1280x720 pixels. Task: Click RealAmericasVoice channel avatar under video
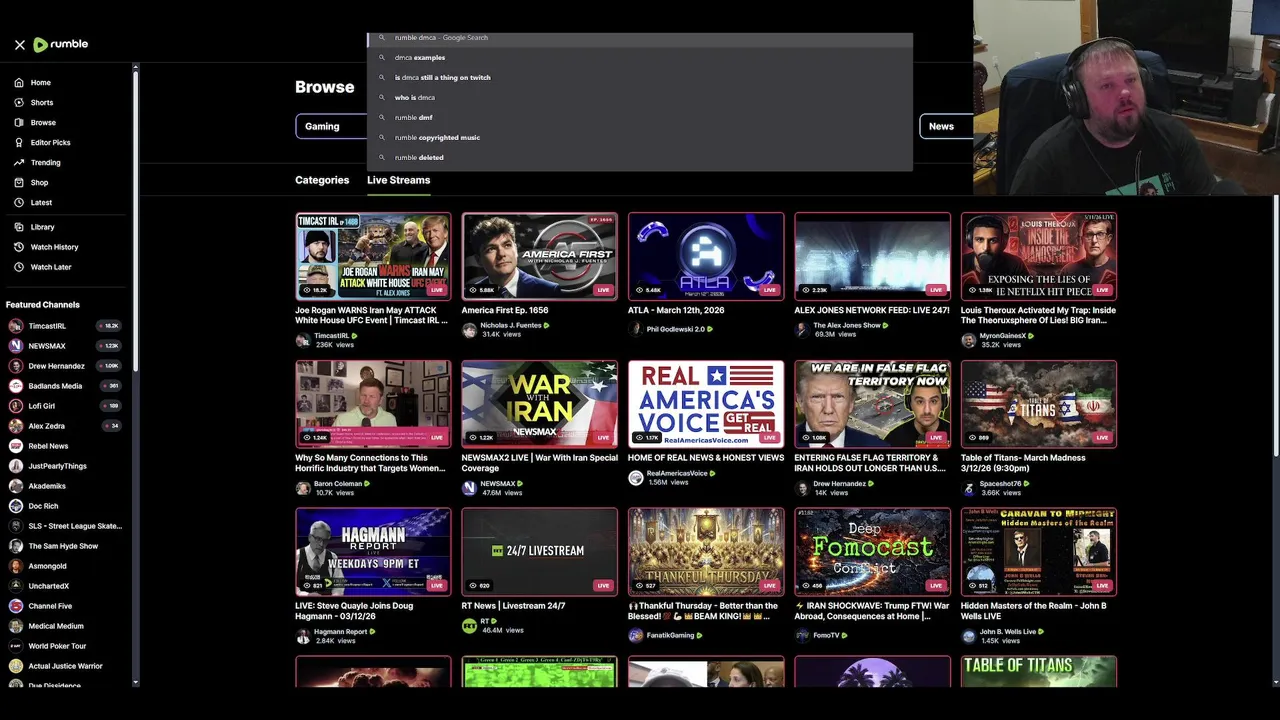(635, 478)
